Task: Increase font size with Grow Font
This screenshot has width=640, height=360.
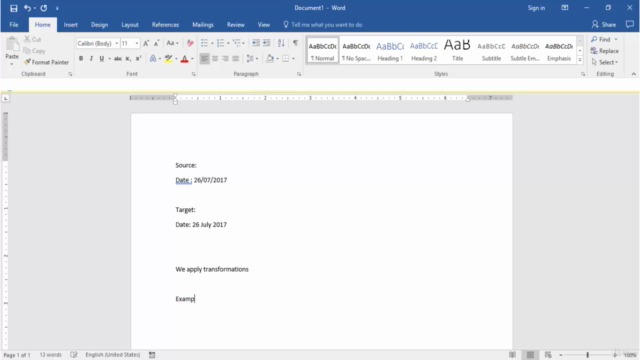Action: [x=146, y=43]
